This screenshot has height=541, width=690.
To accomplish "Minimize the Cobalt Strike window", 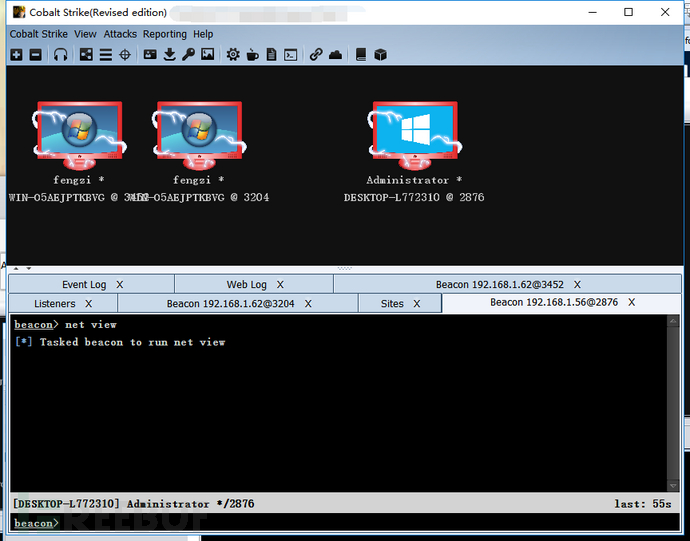I will click(593, 12).
